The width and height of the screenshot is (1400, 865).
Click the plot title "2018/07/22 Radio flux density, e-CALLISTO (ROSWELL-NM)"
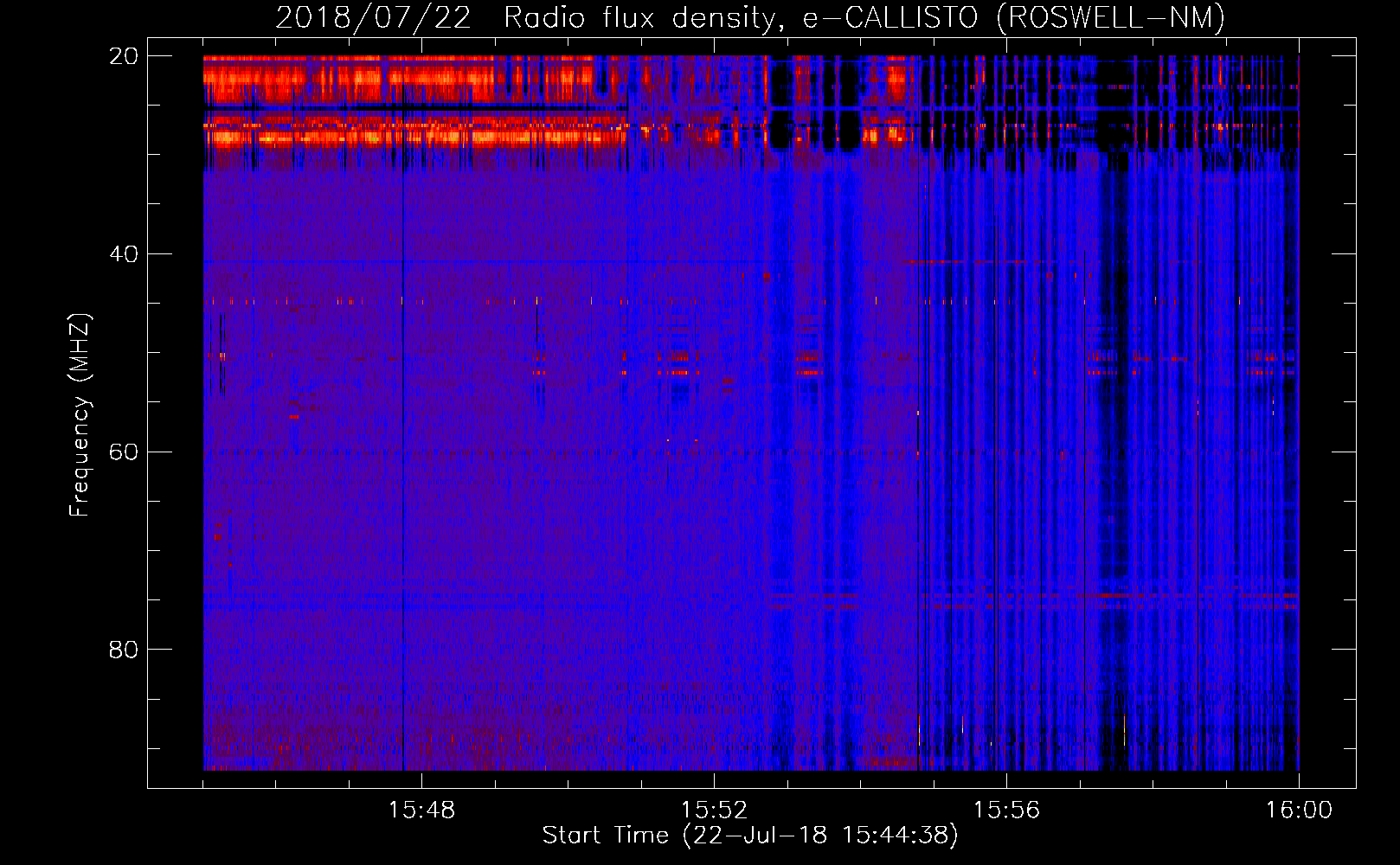click(750, 17)
